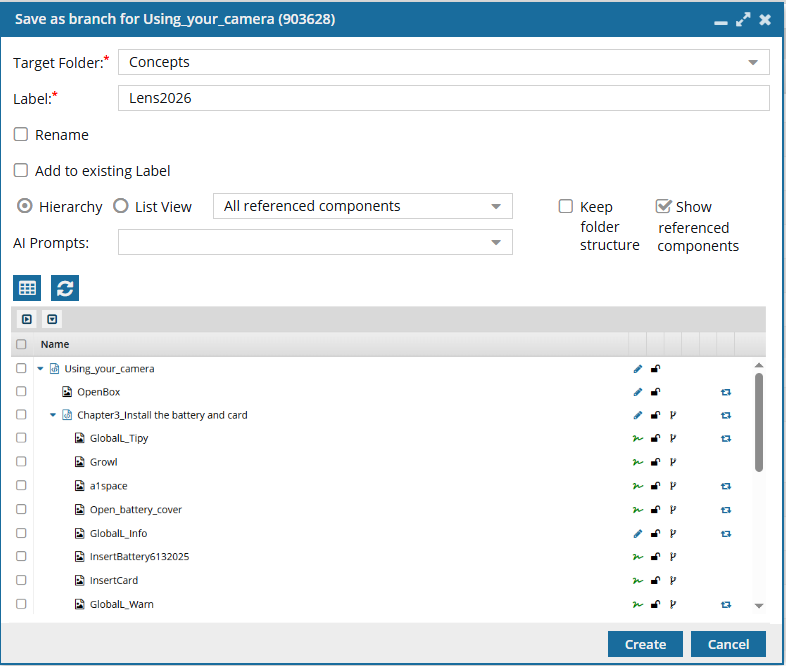Check Add to existing Label
The height and width of the screenshot is (666, 786).
coord(21,170)
